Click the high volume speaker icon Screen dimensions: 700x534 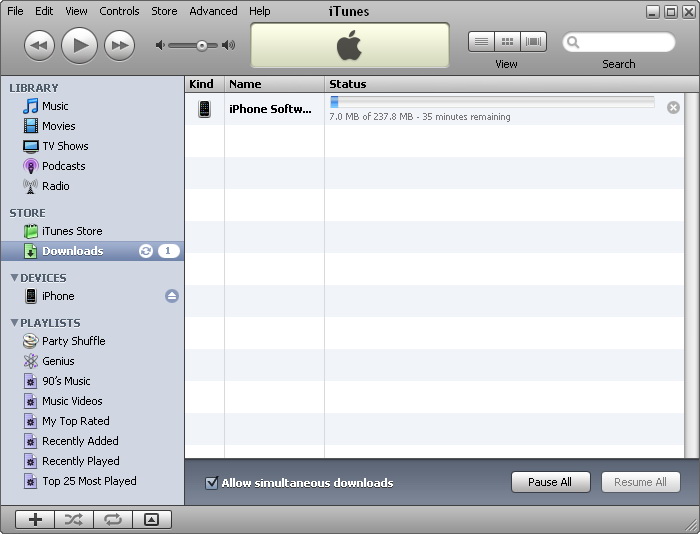pos(229,45)
